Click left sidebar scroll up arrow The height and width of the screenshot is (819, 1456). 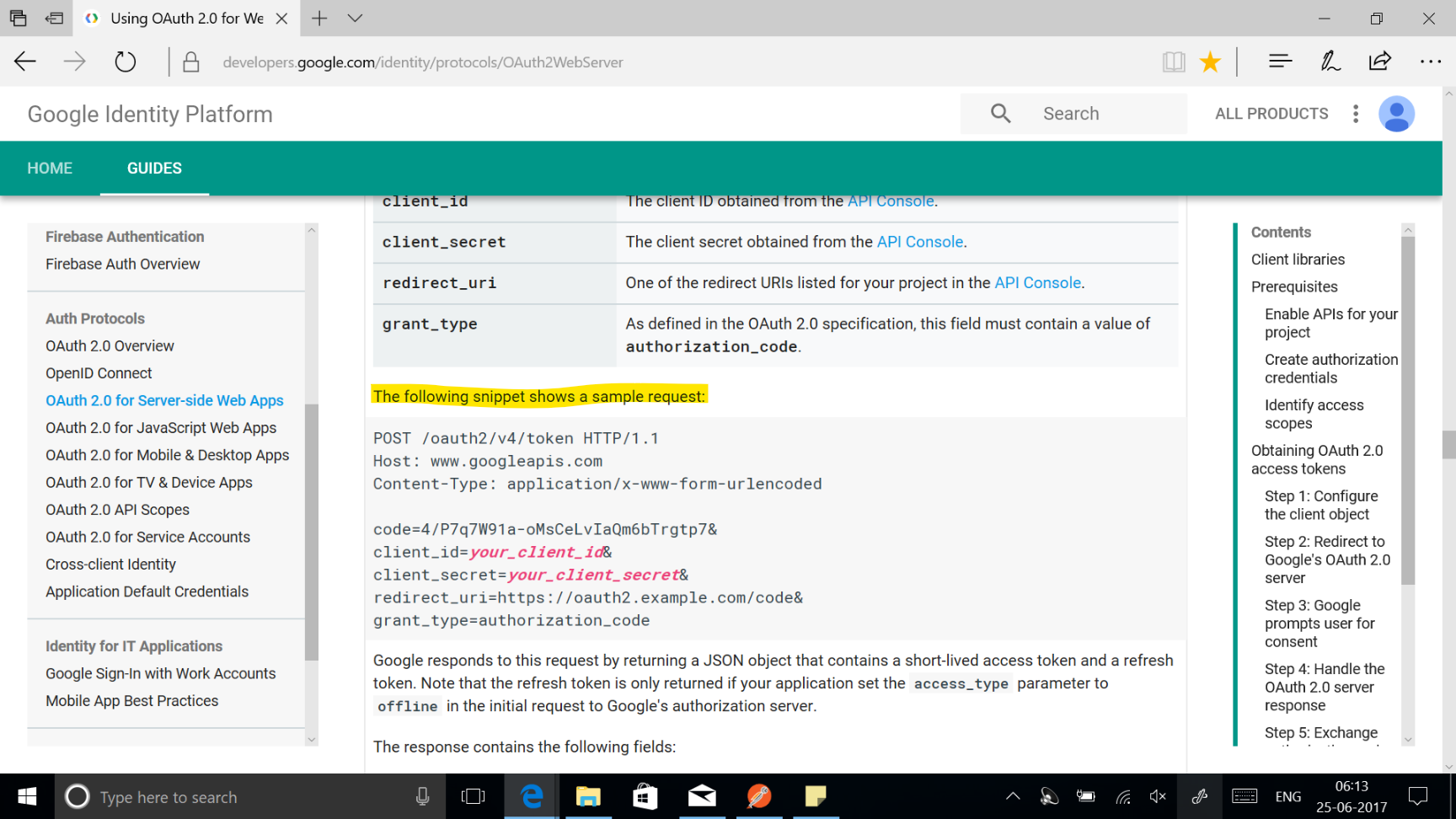pyautogui.click(x=312, y=230)
